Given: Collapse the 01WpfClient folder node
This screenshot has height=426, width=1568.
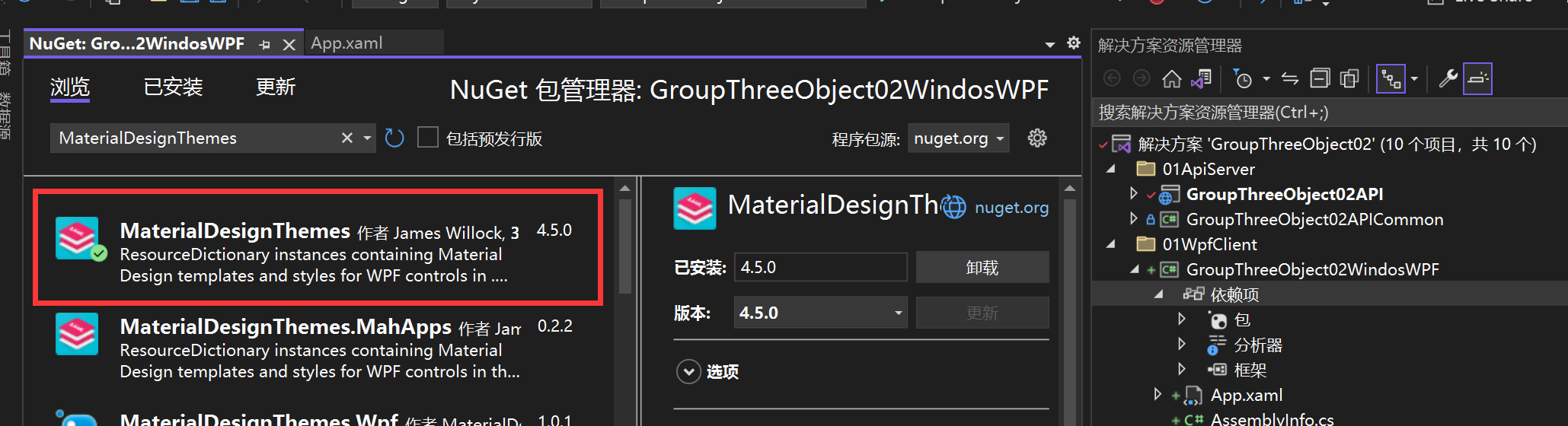Looking at the screenshot, I should pyautogui.click(x=1111, y=244).
